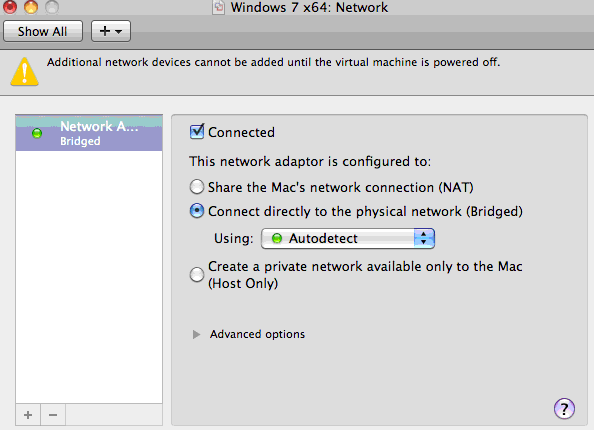Screen dimensions: 594x430
Task: Select Connect directly to the physical network (Bridged)
Action: pyautogui.click(x=197, y=211)
